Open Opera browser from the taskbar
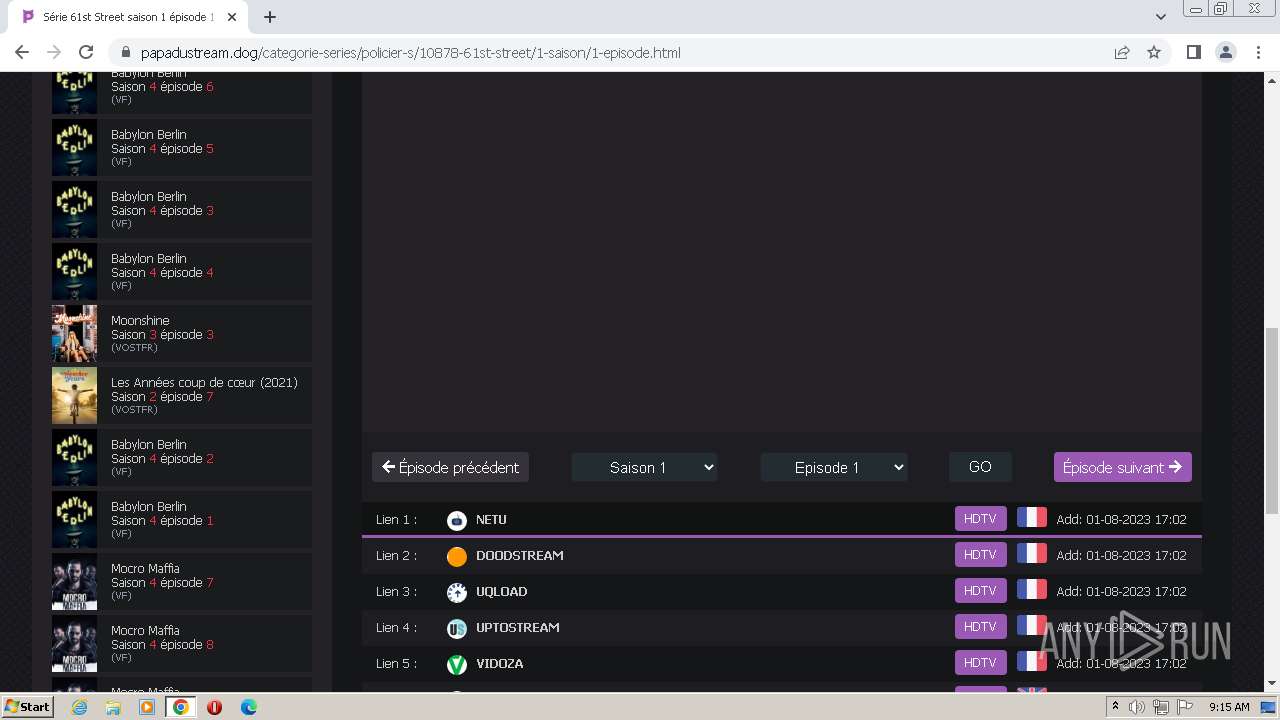The width and height of the screenshot is (1280, 720). 214,707
